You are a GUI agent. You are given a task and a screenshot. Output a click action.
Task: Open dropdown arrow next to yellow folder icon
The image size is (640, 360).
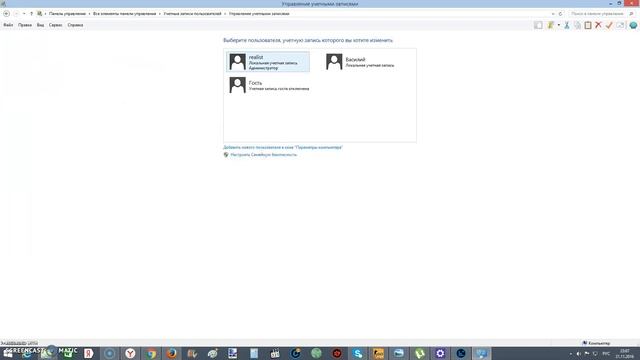[559, 25]
